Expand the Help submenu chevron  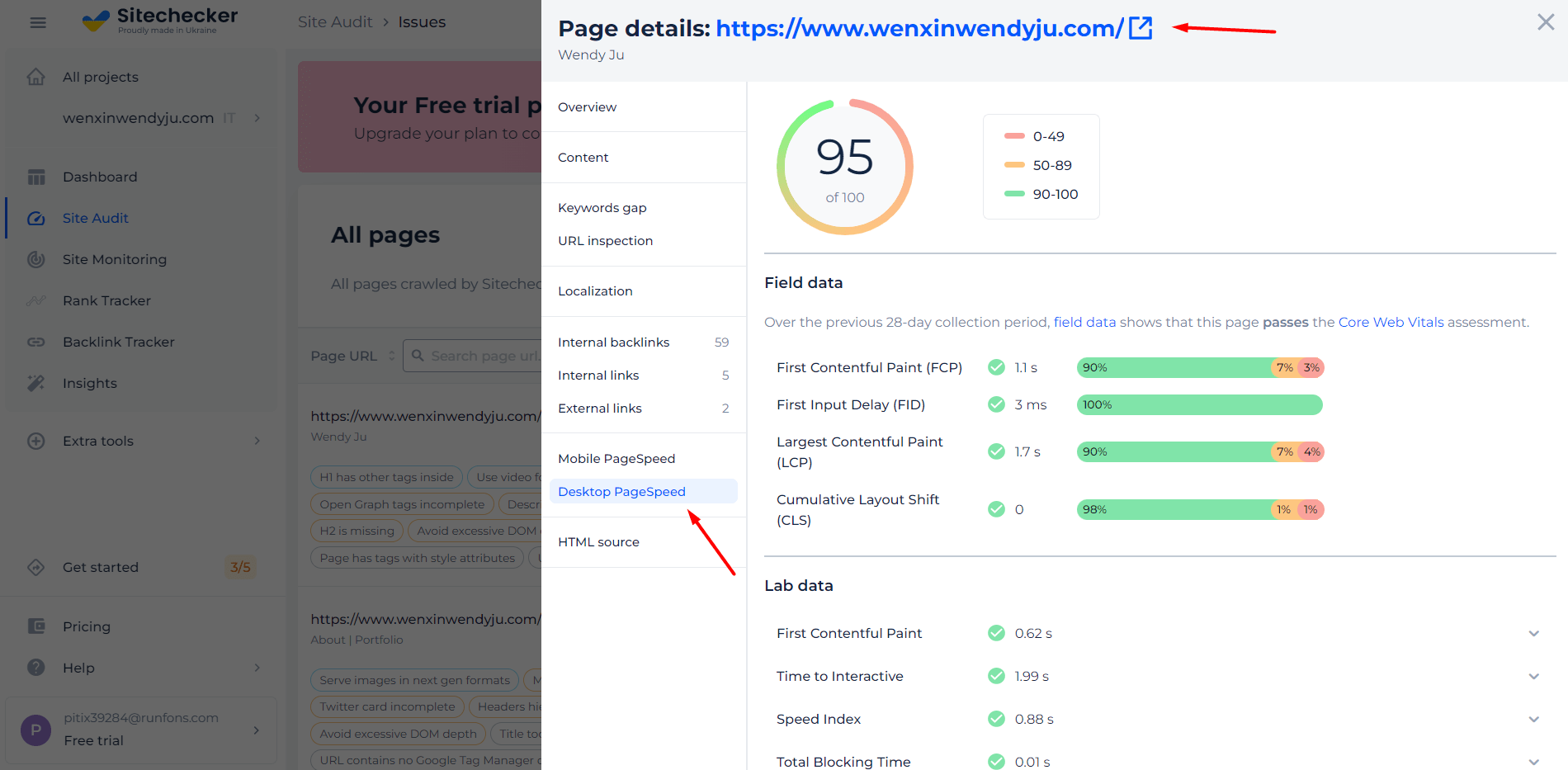(257, 668)
